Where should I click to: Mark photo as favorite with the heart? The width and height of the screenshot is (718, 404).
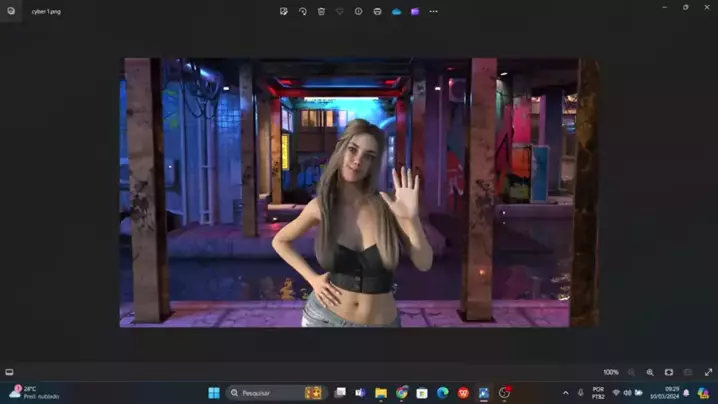(x=340, y=11)
